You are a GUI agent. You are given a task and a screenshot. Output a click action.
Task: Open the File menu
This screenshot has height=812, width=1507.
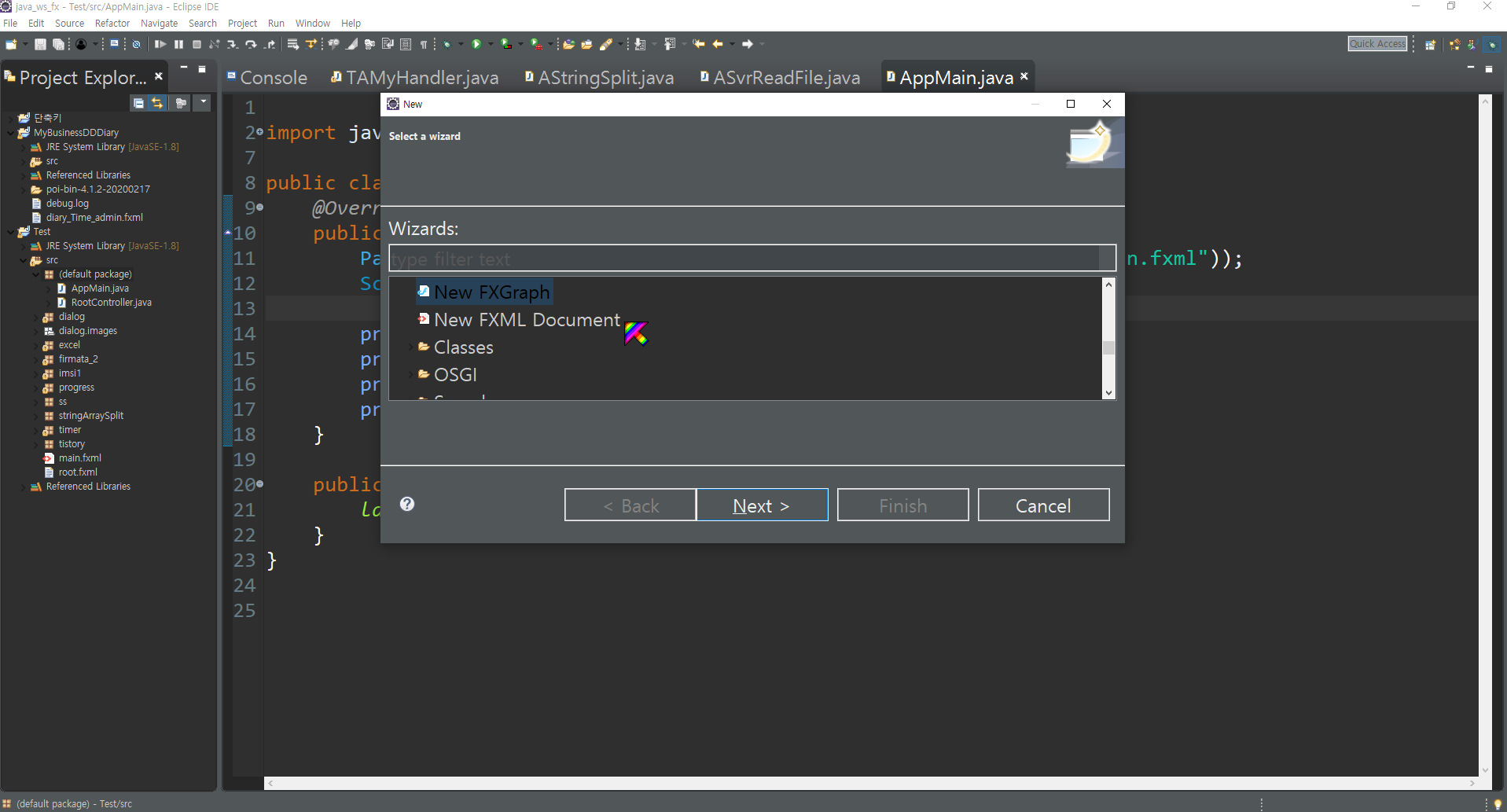(x=10, y=23)
